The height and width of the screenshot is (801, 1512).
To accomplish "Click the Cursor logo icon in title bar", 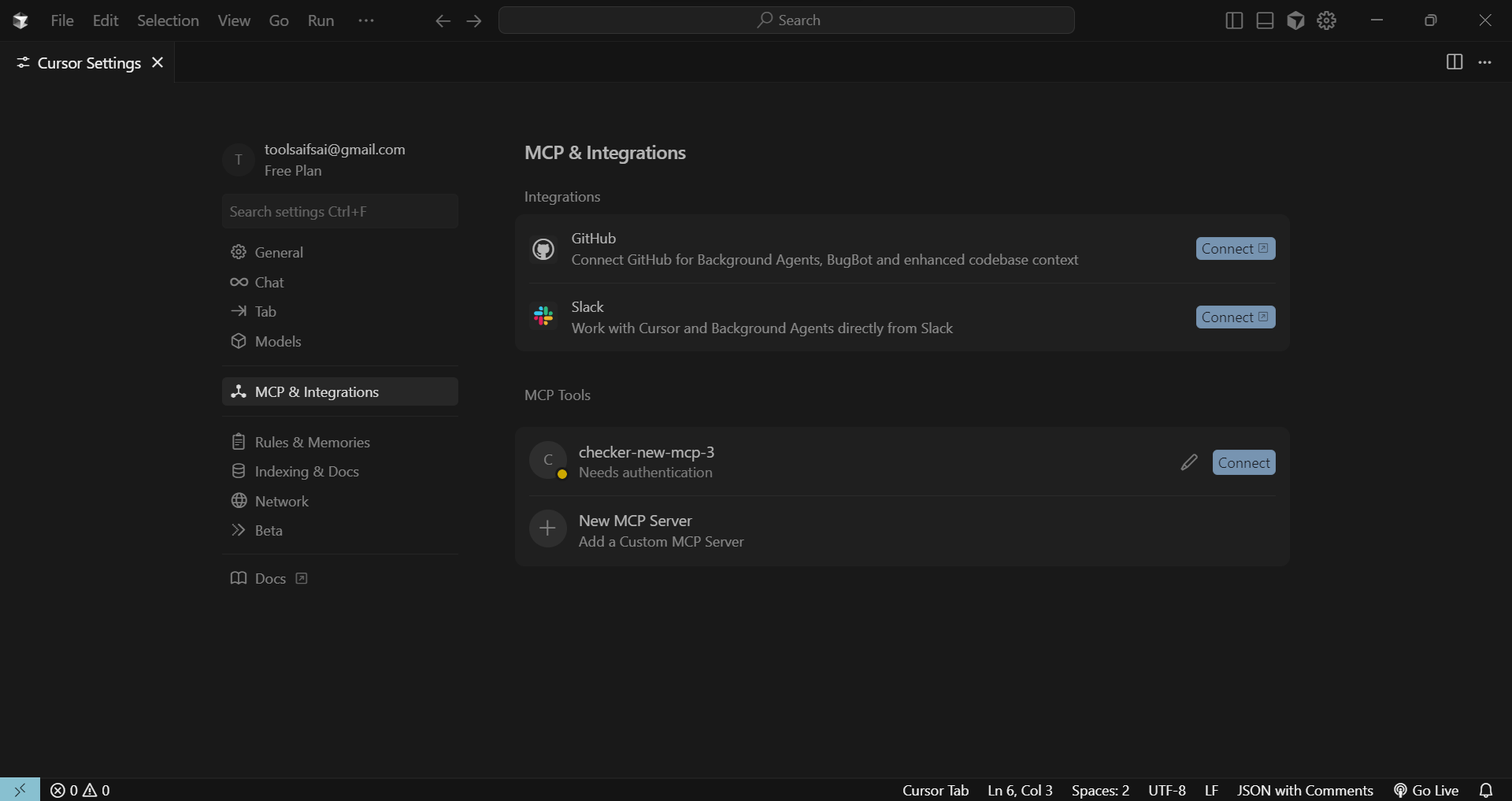I will [x=20, y=20].
